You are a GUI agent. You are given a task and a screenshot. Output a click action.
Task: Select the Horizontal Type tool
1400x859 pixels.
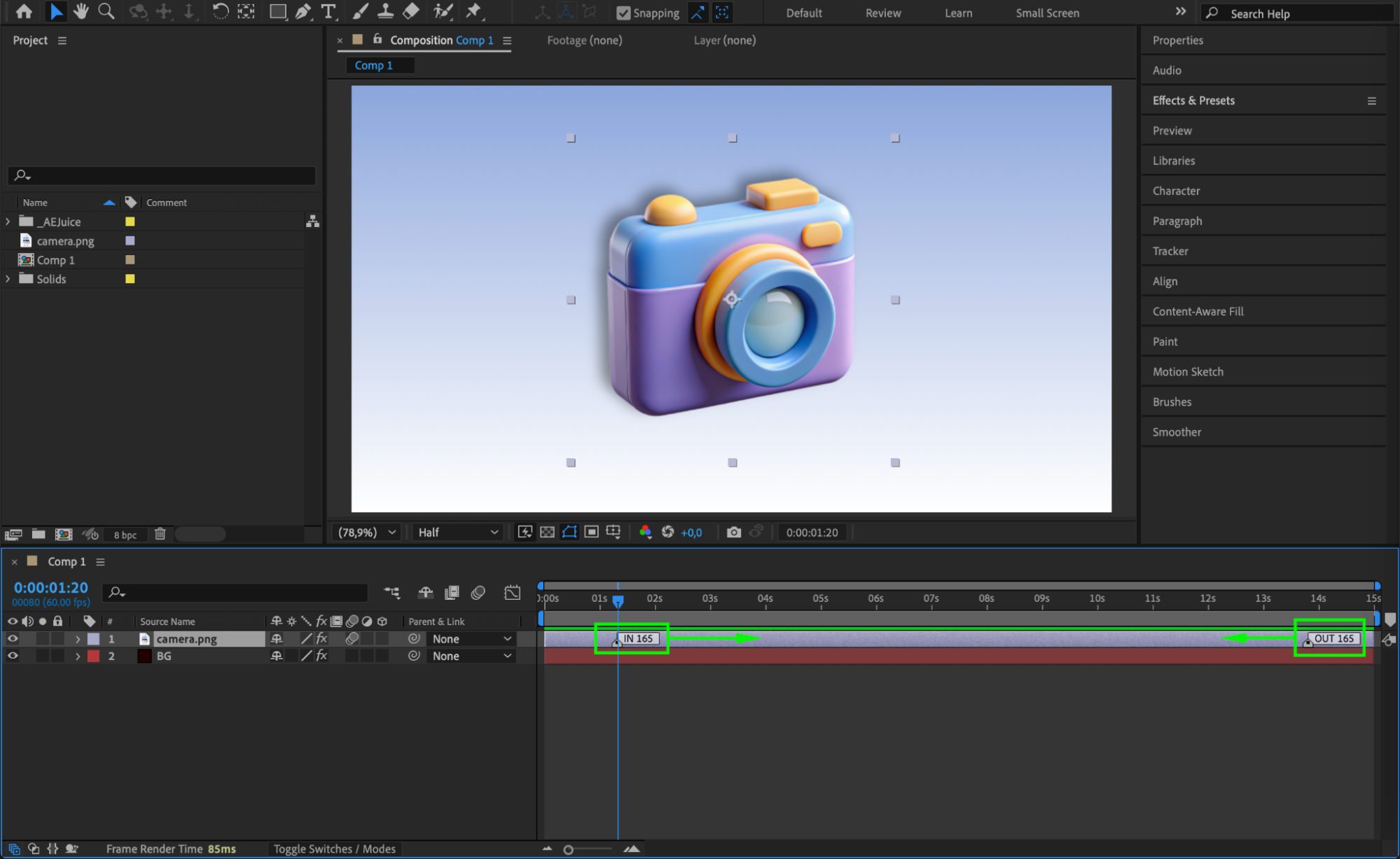[x=328, y=12]
